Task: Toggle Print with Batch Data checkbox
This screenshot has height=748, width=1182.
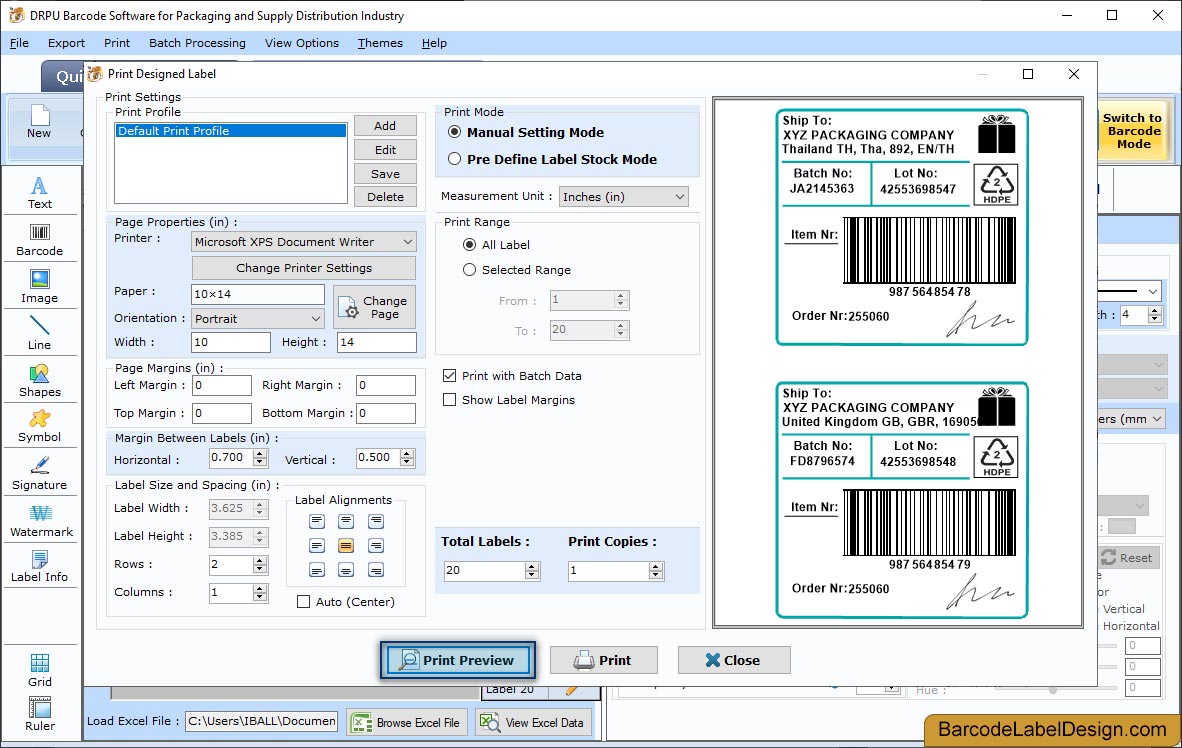Action: (449, 376)
